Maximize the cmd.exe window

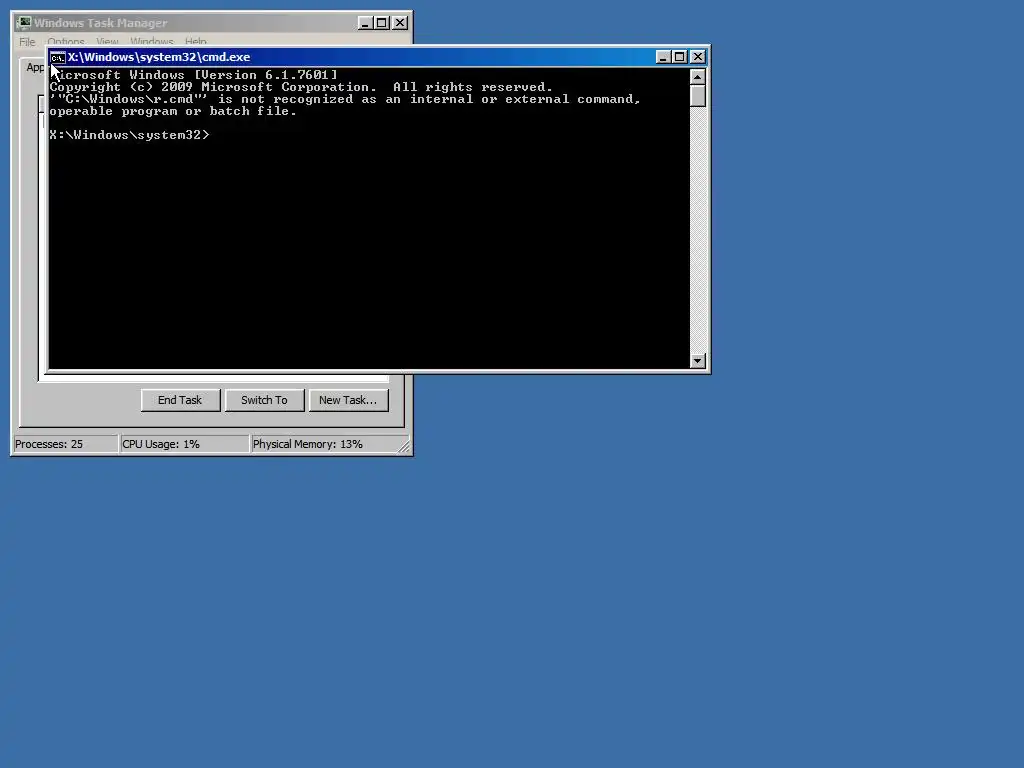pyautogui.click(x=680, y=57)
